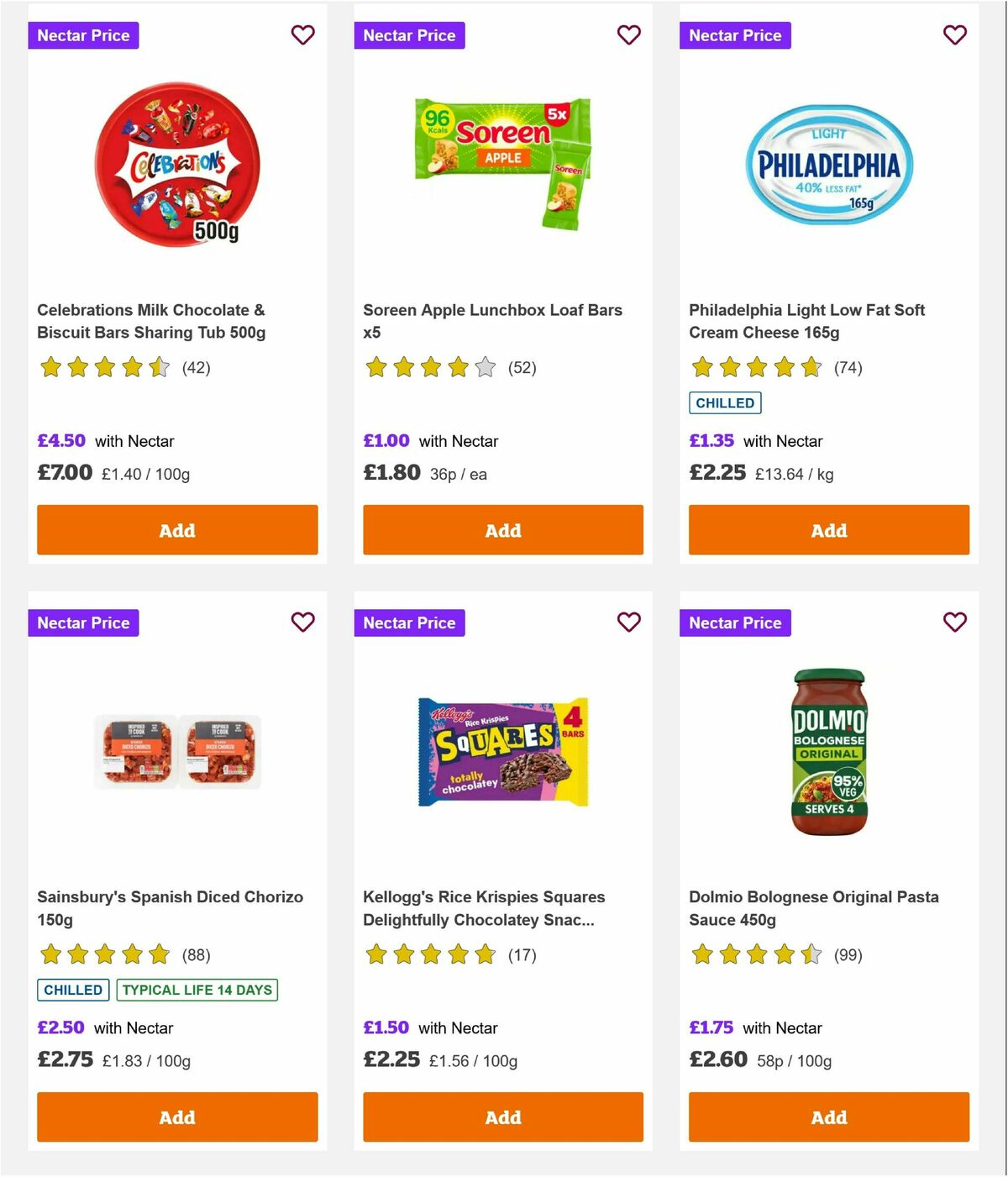
Task: Click the partially filled fifth star on Celebrations
Action: coord(159,367)
